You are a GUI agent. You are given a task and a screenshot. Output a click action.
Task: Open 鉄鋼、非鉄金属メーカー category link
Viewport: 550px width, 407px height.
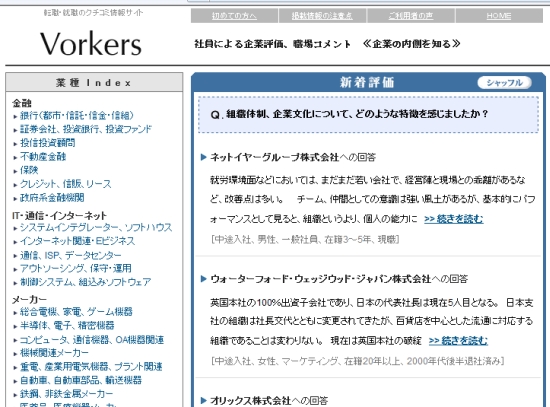tap(66, 394)
